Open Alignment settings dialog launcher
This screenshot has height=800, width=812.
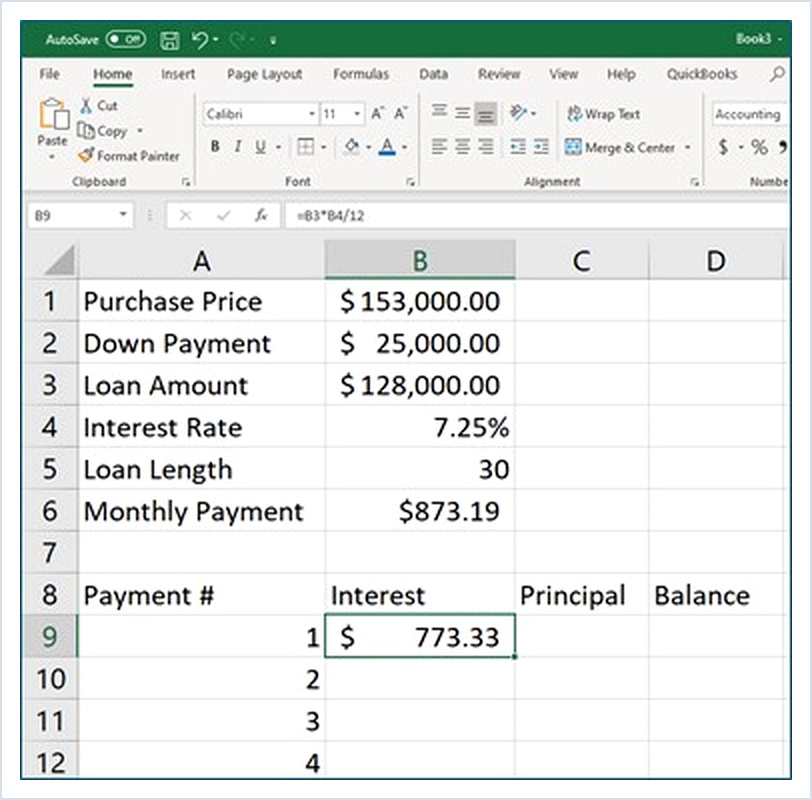click(694, 182)
